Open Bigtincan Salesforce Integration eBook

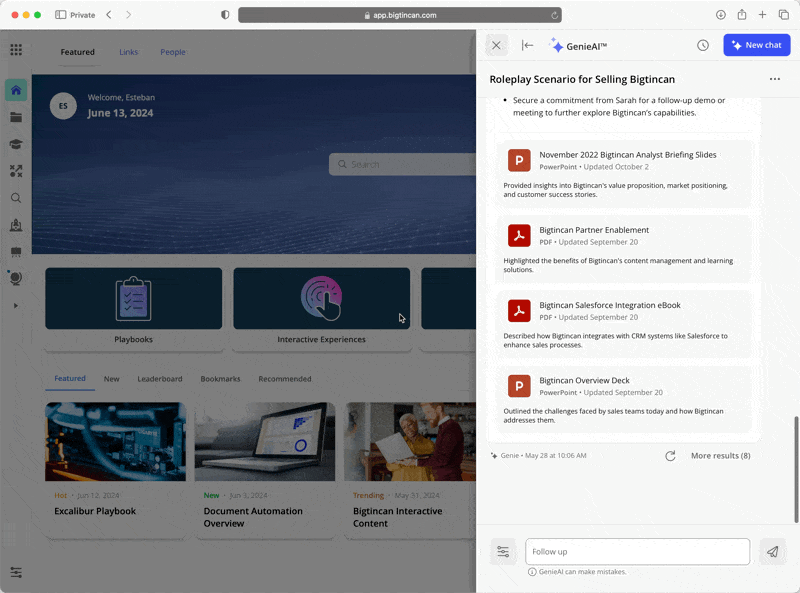pos(623,324)
